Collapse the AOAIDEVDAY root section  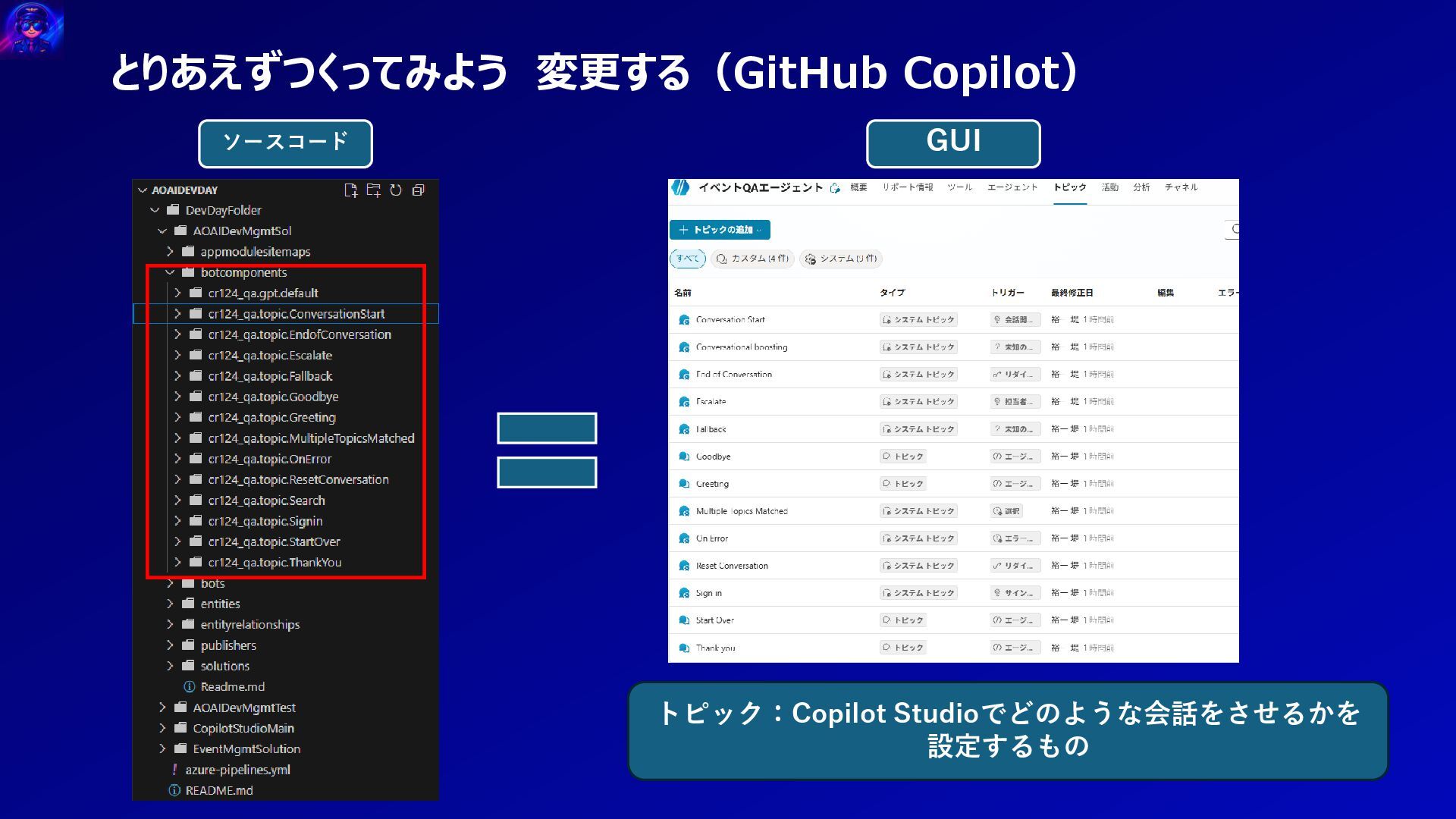(143, 190)
